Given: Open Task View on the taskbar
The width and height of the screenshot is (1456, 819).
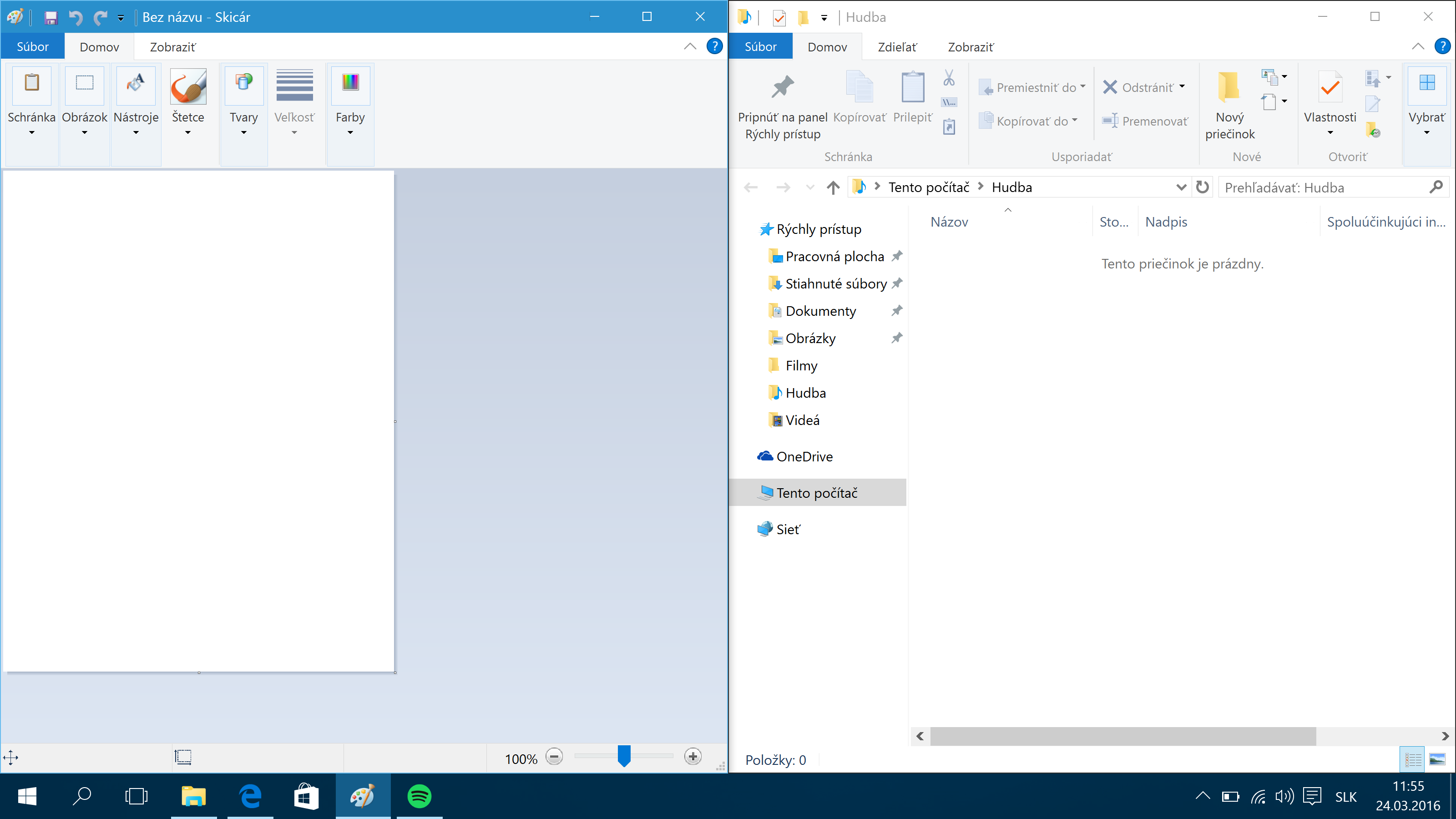Looking at the screenshot, I should [136, 796].
